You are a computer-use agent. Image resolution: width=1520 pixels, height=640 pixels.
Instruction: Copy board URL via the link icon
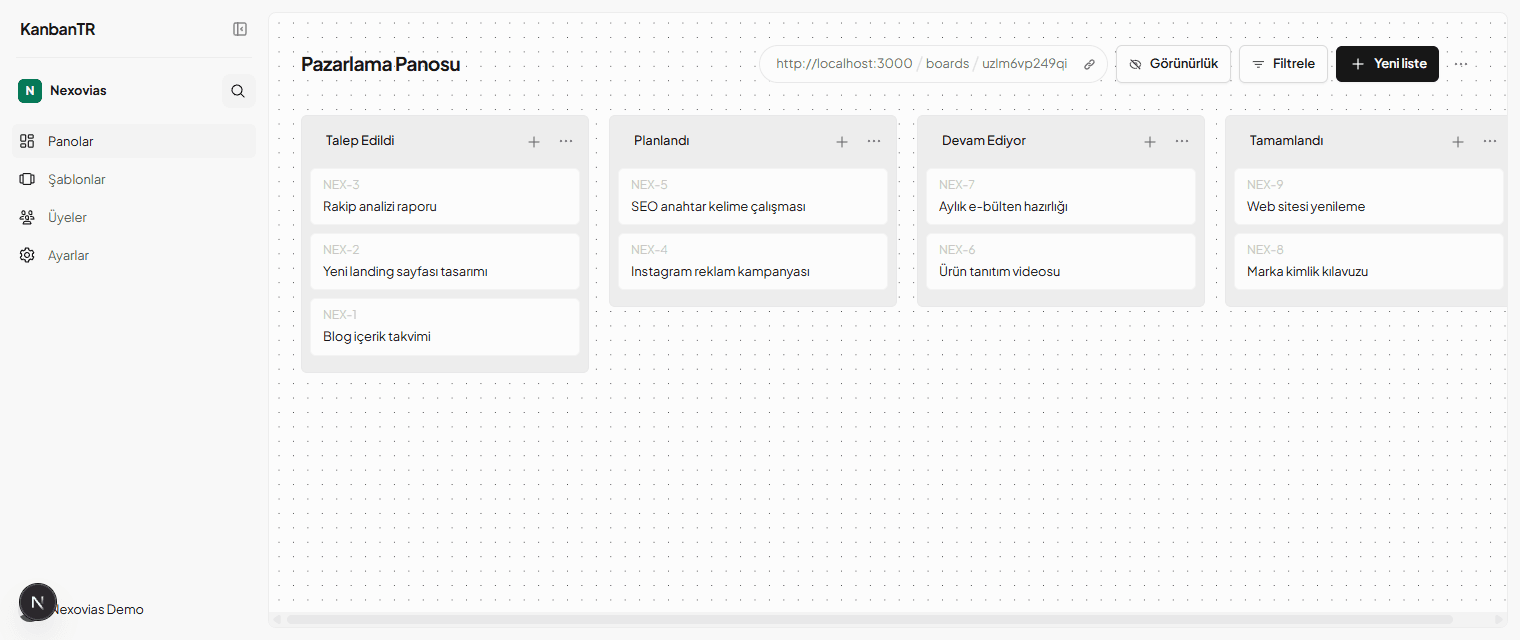coord(1089,64)
